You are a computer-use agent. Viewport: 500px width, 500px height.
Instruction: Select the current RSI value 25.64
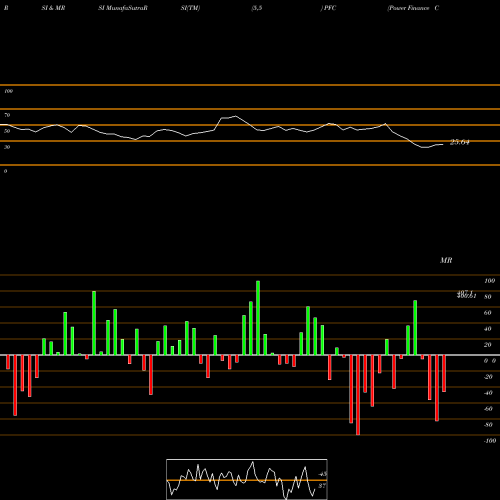point(460,142)
